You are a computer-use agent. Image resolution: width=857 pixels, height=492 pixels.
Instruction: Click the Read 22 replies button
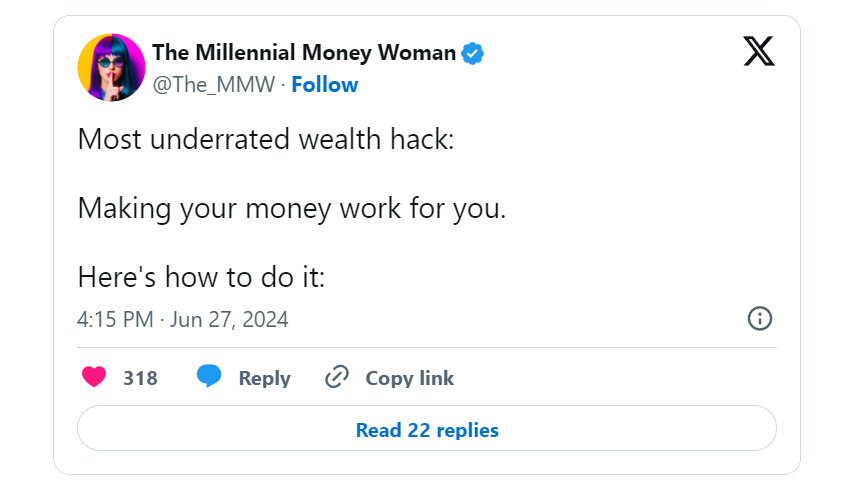[x=427, y=428]
